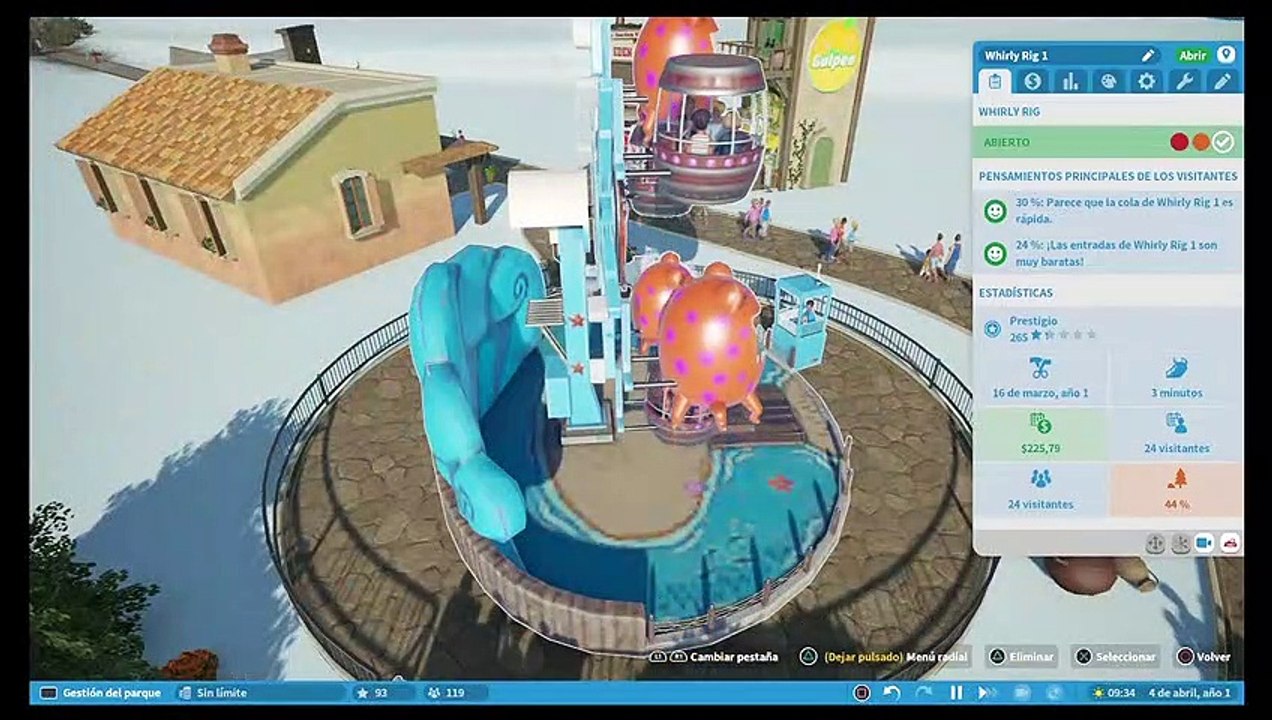Click opening date scissors ribbon icon
Image resolution: width=1272 pixels, height=720 pixels.
tap(1040, 369)
